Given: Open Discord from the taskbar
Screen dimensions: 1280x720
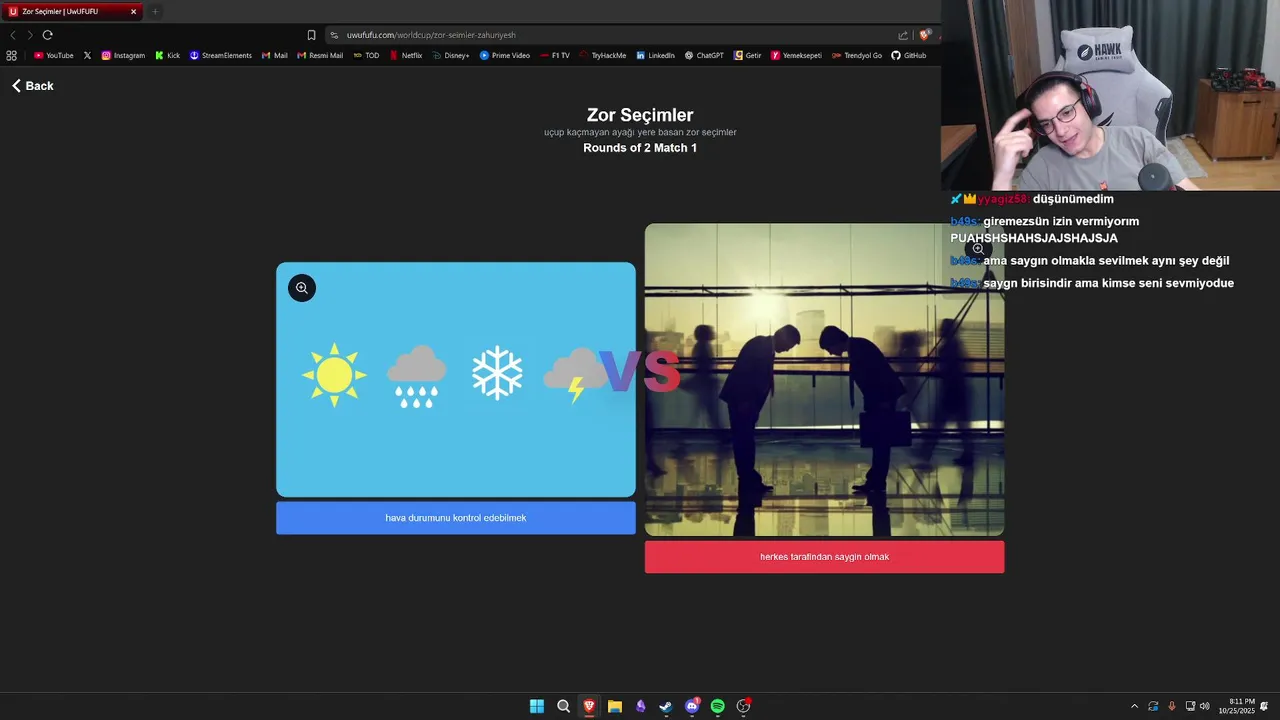Looking at the screenshot, I should (692, 706).
